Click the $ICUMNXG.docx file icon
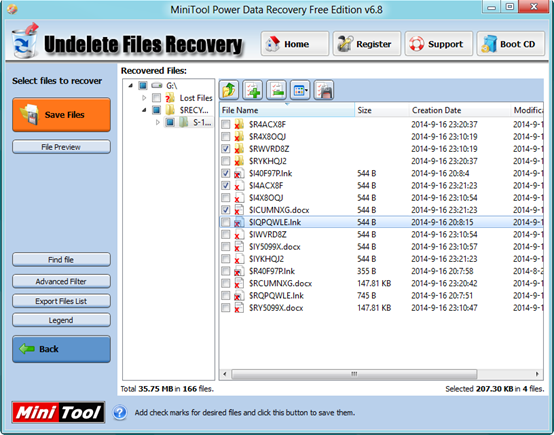The image size is (554, 435). pos(239,210)
